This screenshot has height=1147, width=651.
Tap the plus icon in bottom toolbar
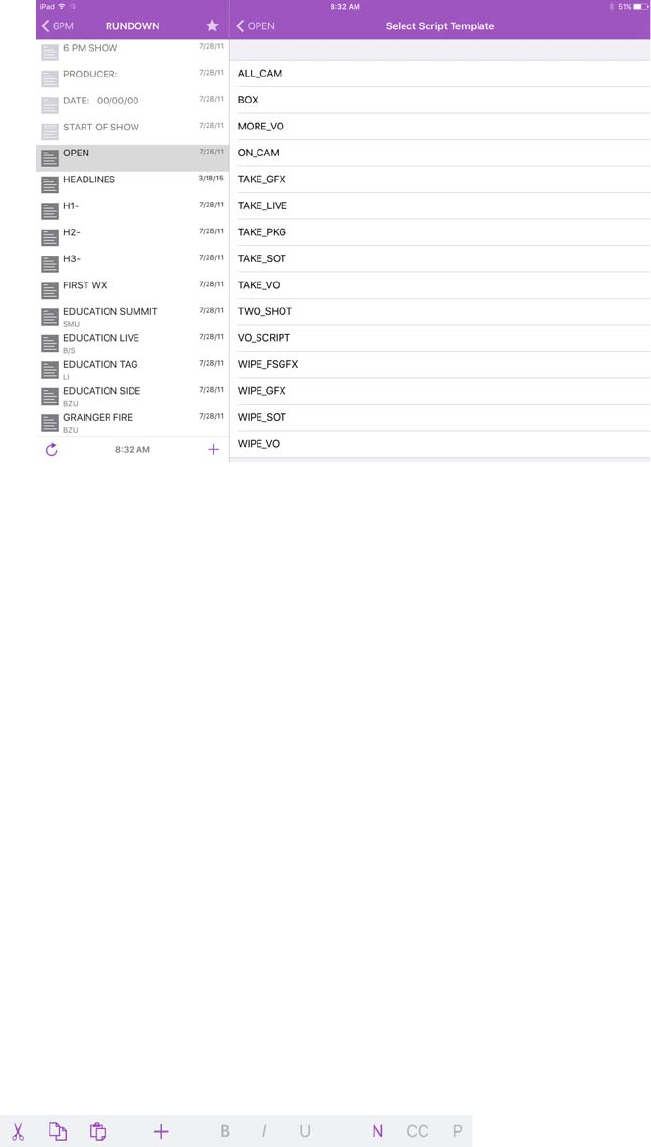click(x=161, y=1131)
